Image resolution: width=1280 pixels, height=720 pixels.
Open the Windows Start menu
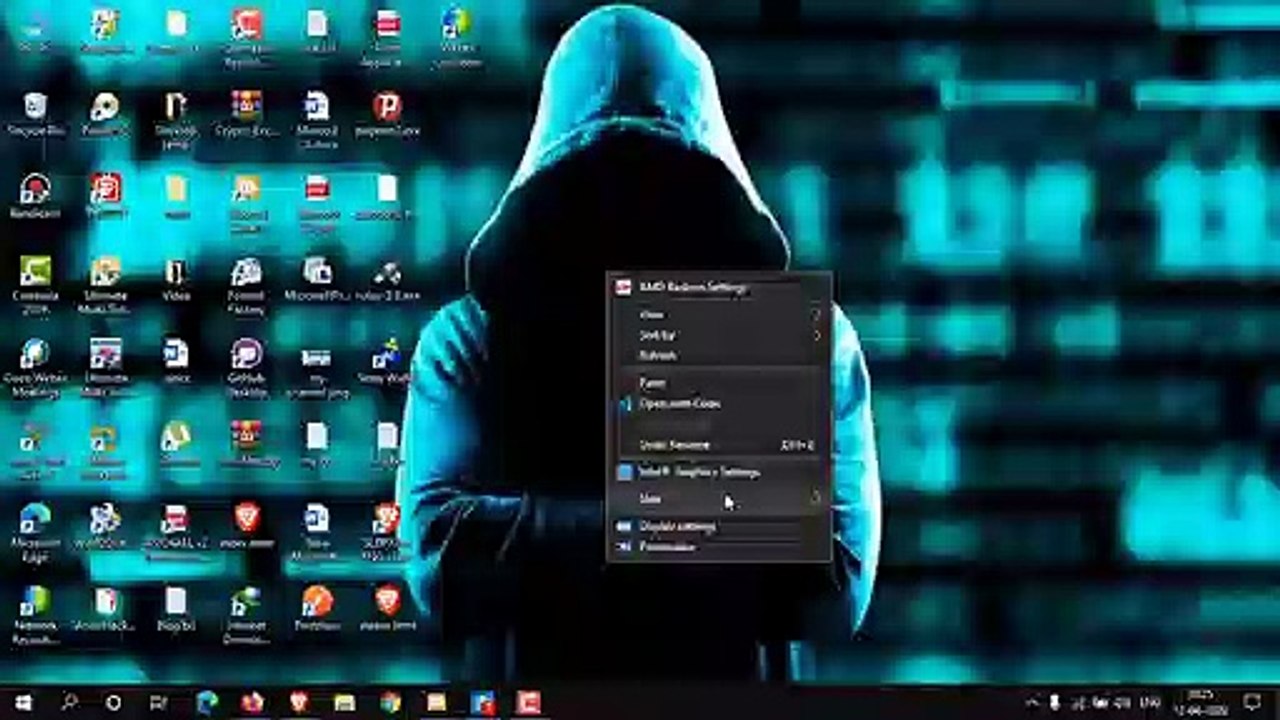point(22,702)
